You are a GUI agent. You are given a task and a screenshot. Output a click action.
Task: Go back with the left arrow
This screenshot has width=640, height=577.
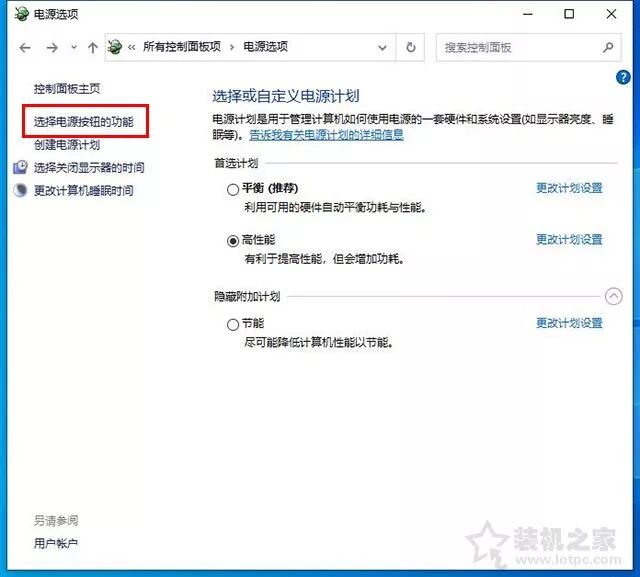[25, 48]
